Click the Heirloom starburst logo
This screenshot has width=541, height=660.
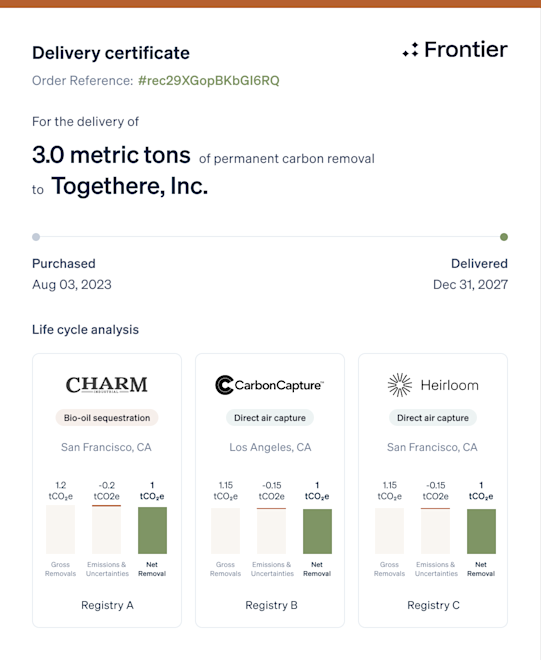tap(399, 385)
